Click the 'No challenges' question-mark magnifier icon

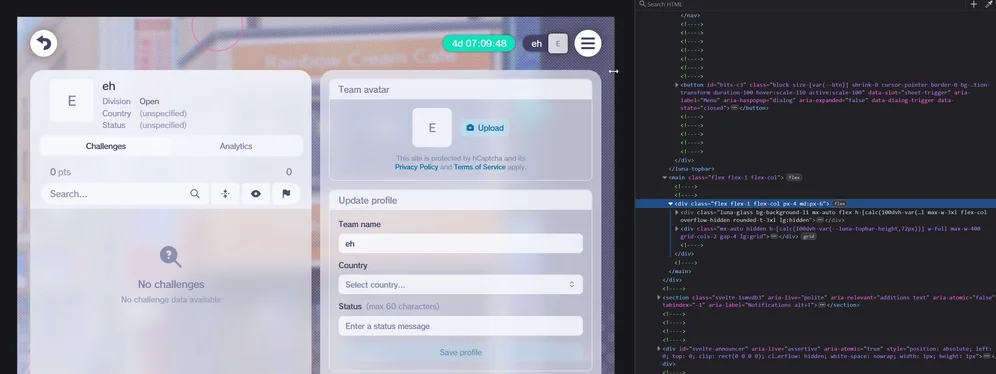pos(171,257)
